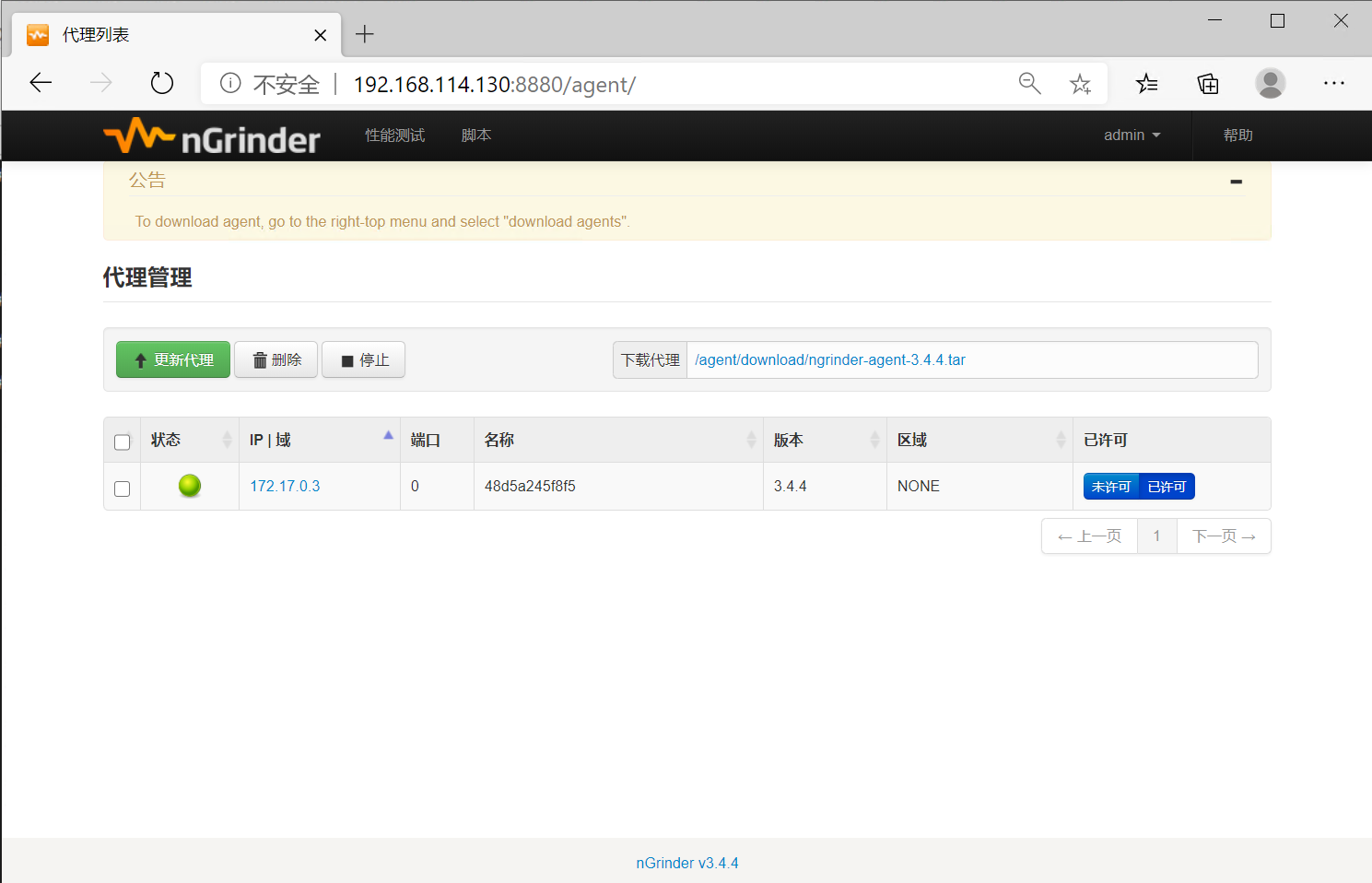Check the 172.17.0.3 agent row checkbox
This screenshot has width=1372, height=883.
coord(122,489)
